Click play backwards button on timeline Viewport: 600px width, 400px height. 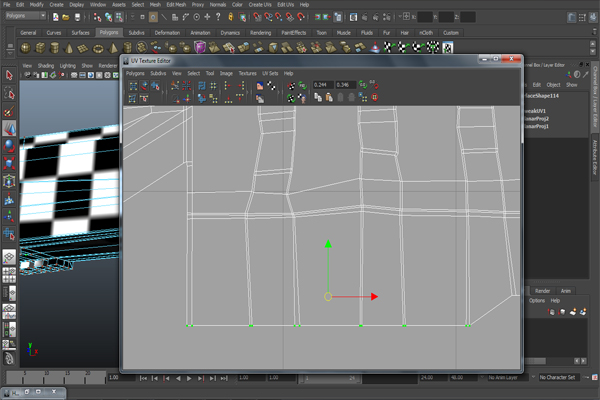point(178,378)
